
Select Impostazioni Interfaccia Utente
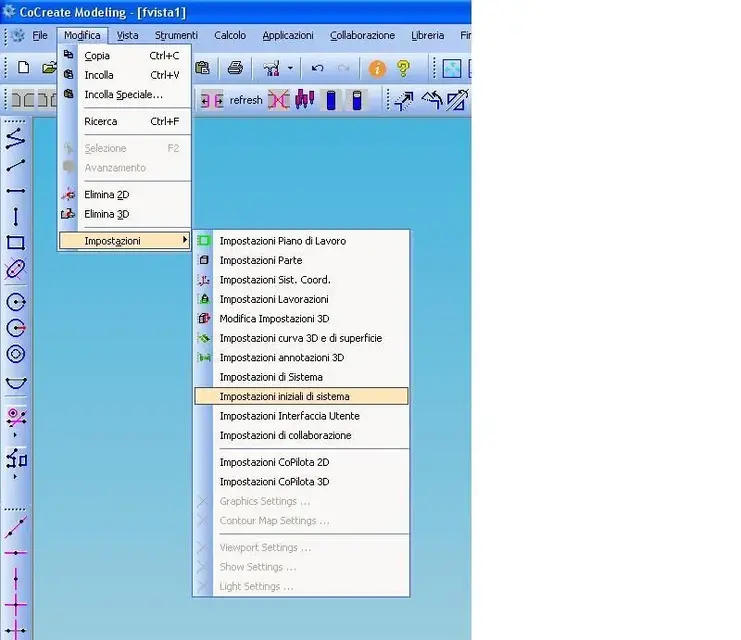301,416
